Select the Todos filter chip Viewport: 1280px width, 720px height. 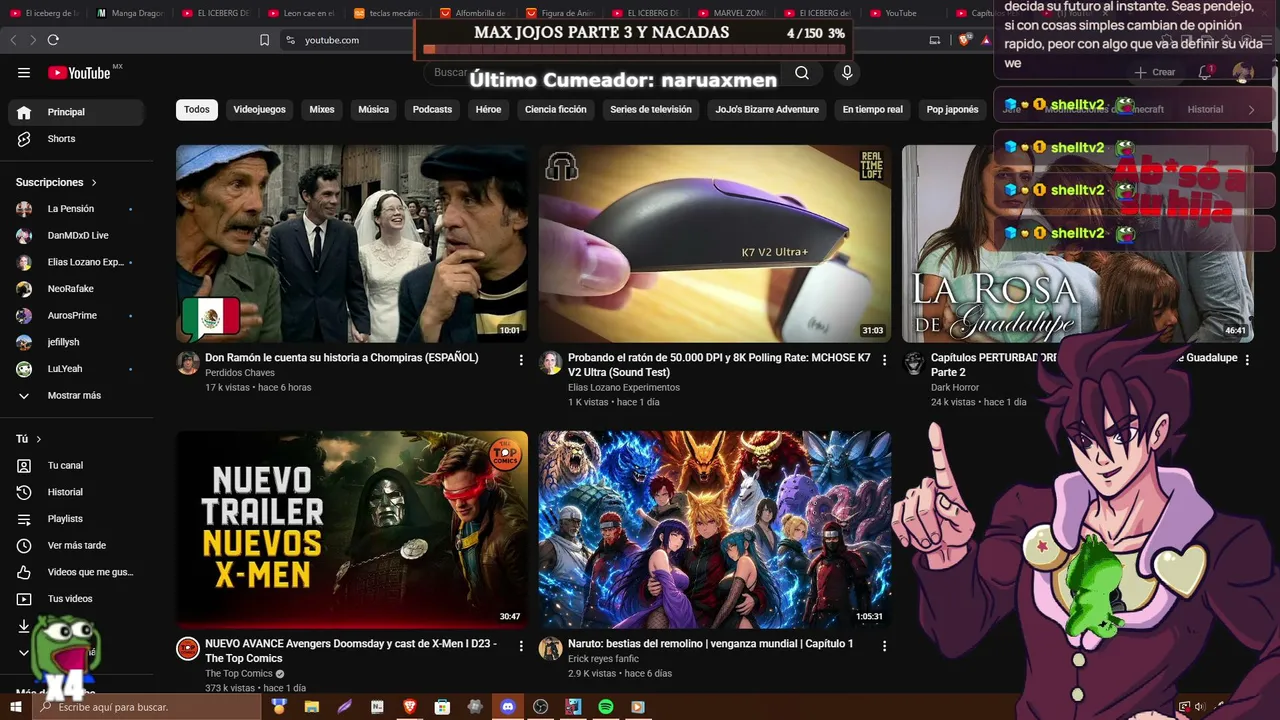click(197, 110)
